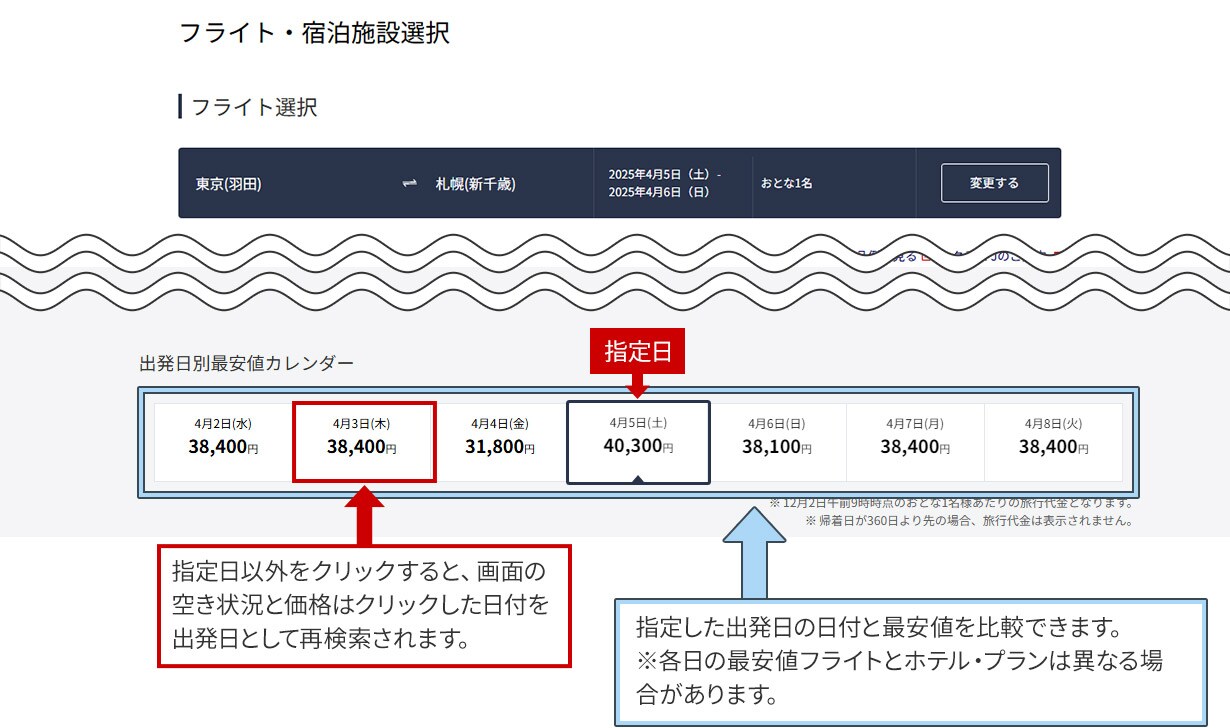Click the red 指定日 label

[x=637, y=352]
